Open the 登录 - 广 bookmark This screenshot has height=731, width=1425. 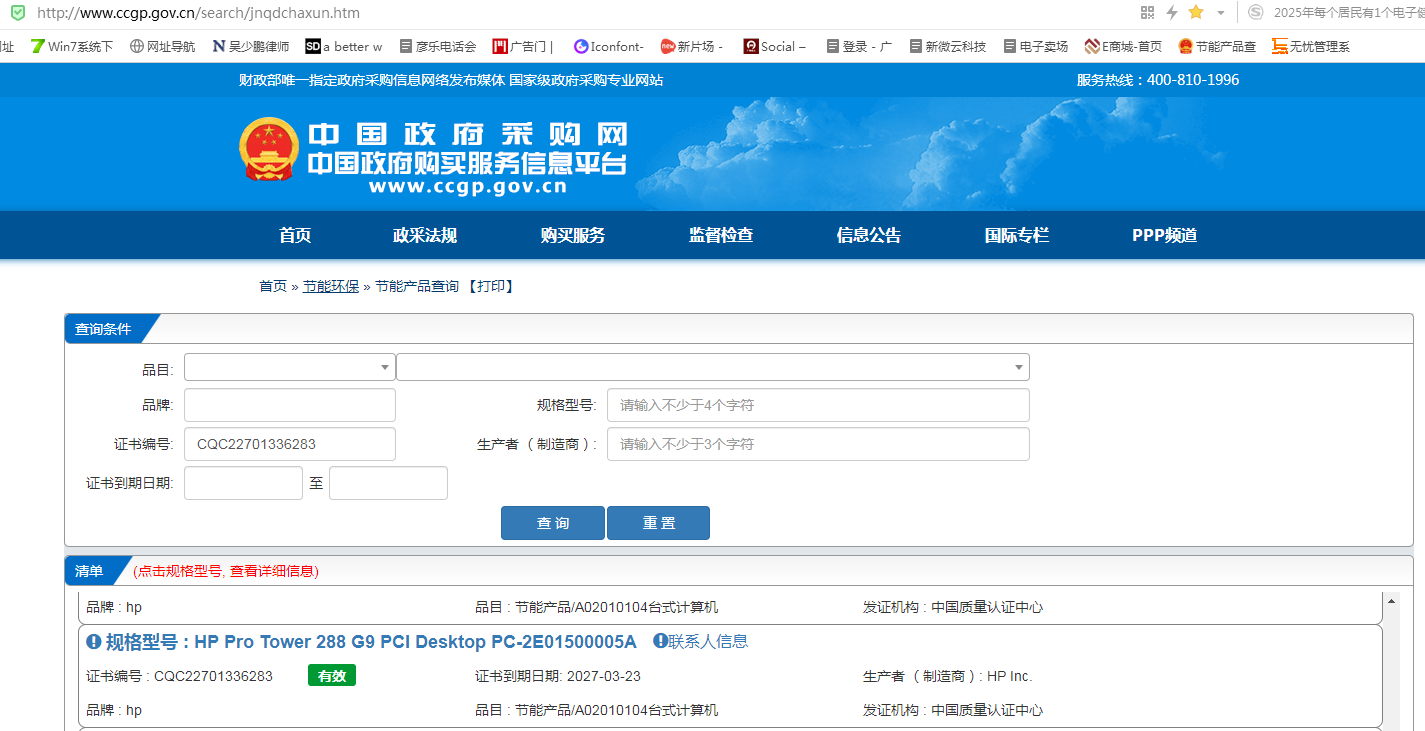tap(859, 46)
